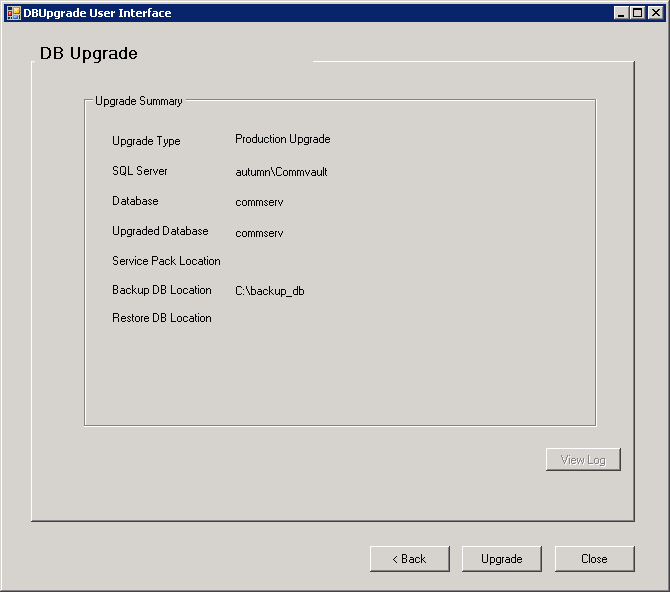The width and height of the screenshot is (670, 592).
Task: Maximize the DBUpgrade window
Action: (638, 13)
